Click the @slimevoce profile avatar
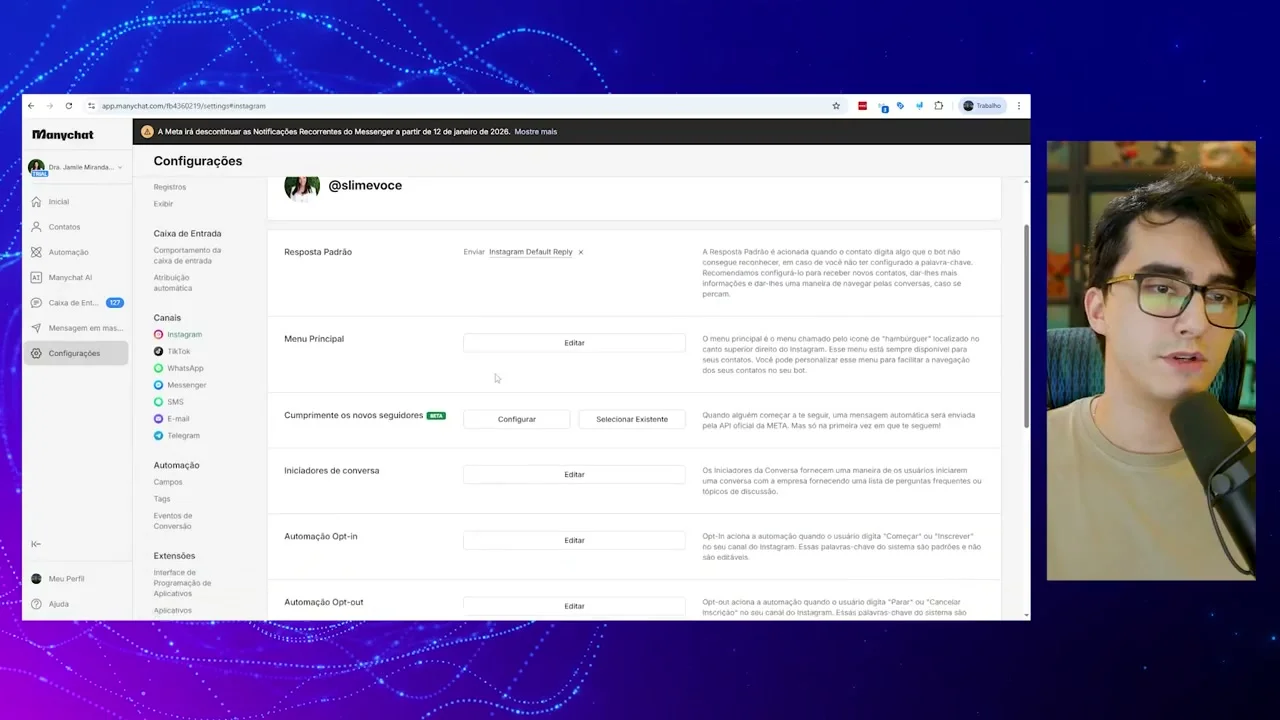1280x720 pixels. pyautogui.click(x=302, y=188)
